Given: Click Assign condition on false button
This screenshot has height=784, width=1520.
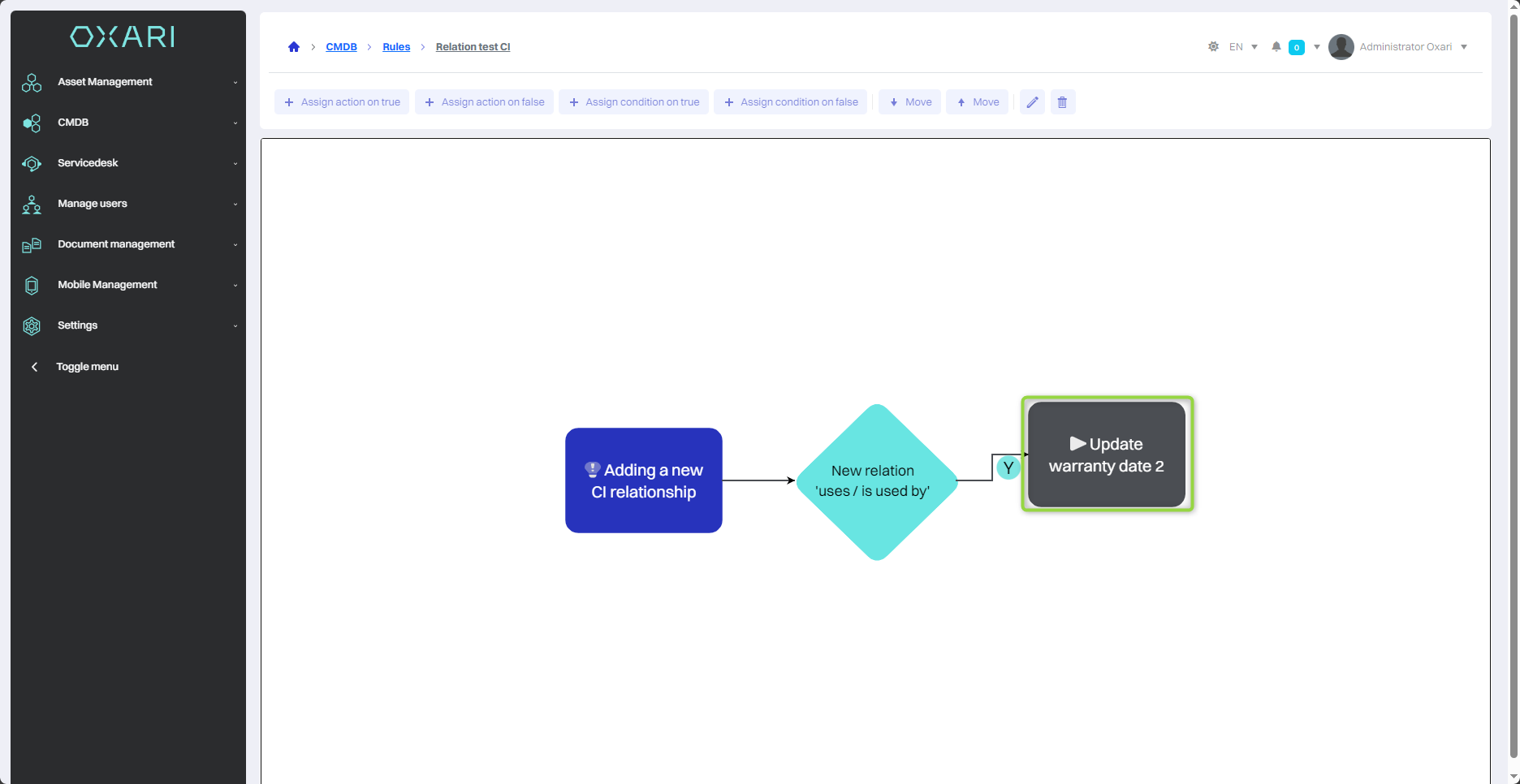Looking at the screenshot, I should (790, 102).
